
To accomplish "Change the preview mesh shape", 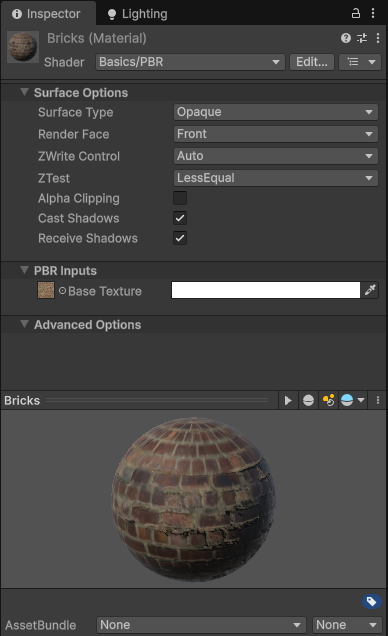I will pos(308,401).
